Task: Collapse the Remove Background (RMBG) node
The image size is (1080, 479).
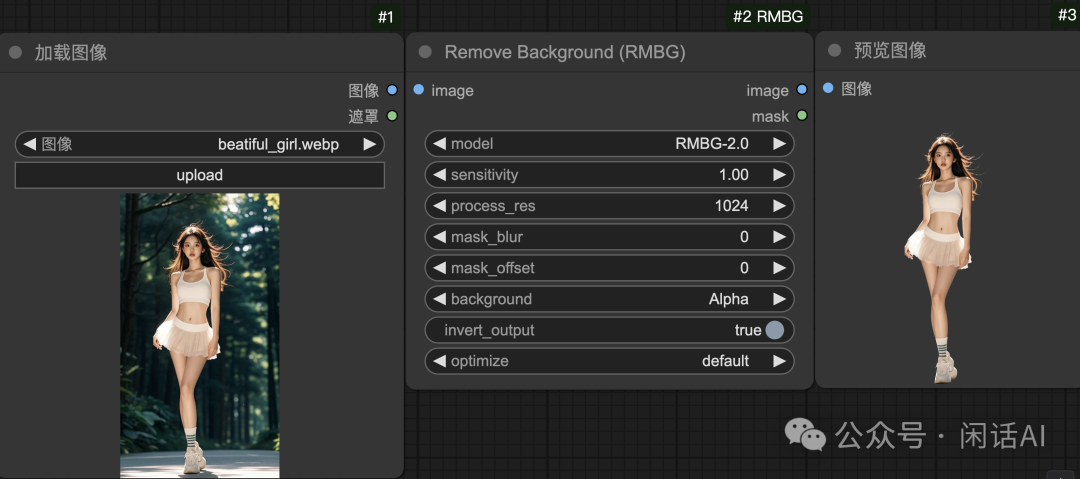Action: tap(425, 52)
